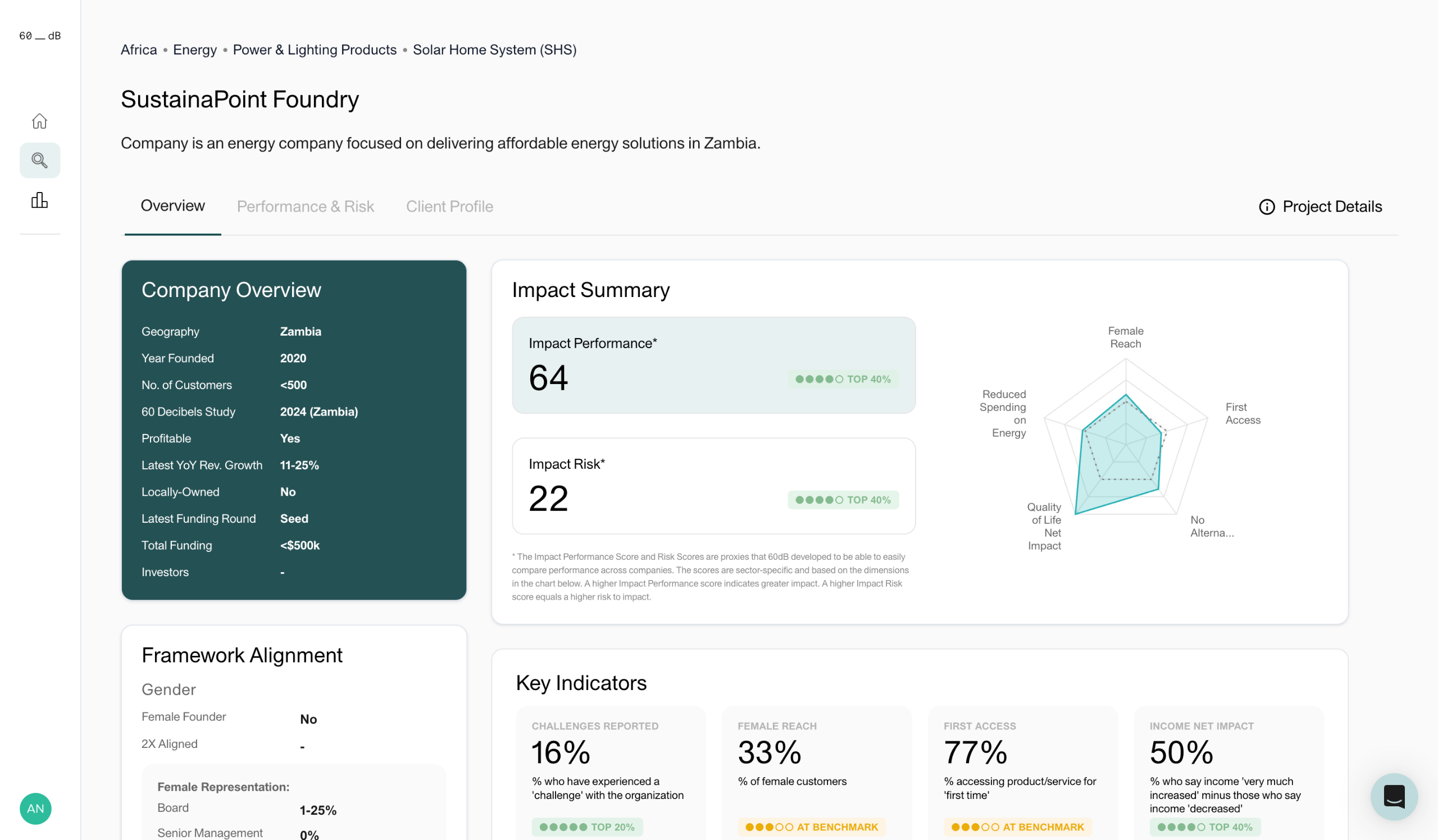Click the SustainaPoint Foundry title
The height and width of the screenshot is (840, 1438).
[240, 99]
